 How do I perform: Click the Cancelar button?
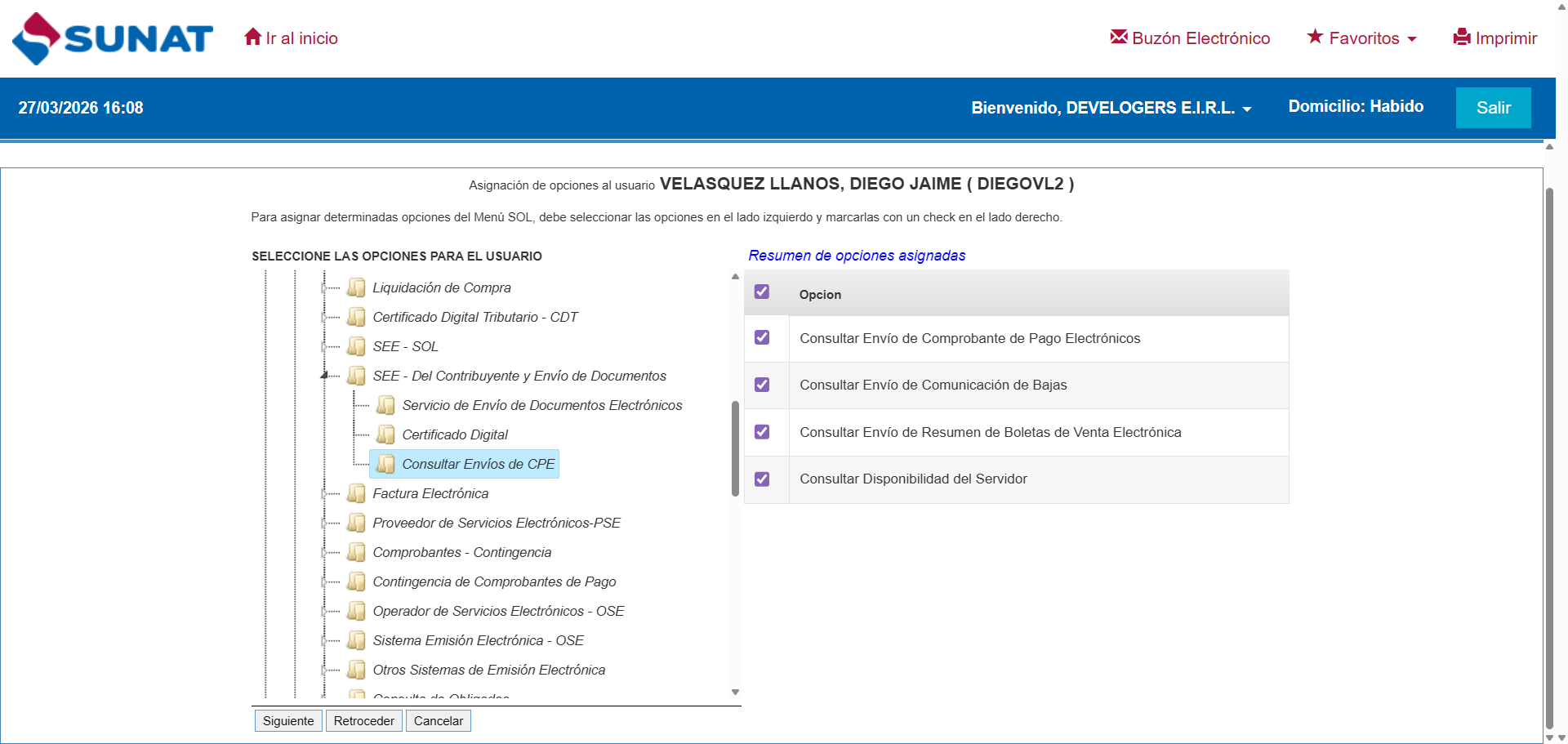438,721
